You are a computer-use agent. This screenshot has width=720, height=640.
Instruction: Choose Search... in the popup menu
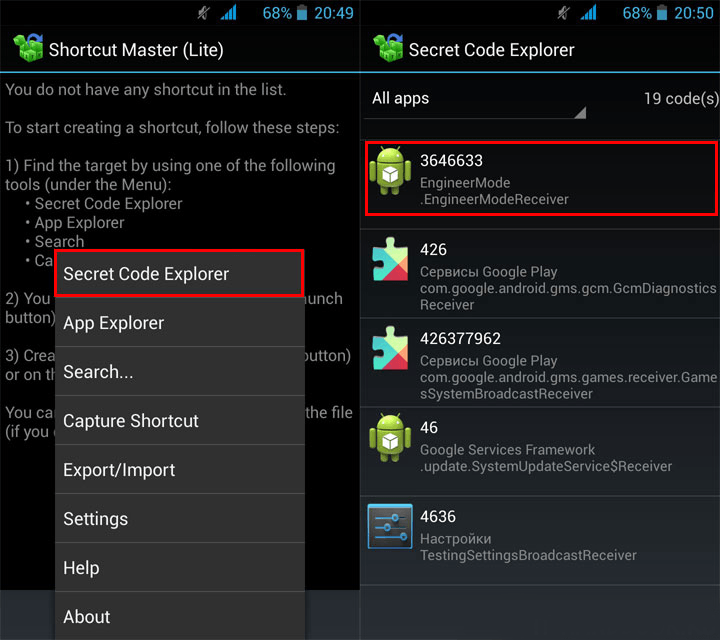pos(180,371)
